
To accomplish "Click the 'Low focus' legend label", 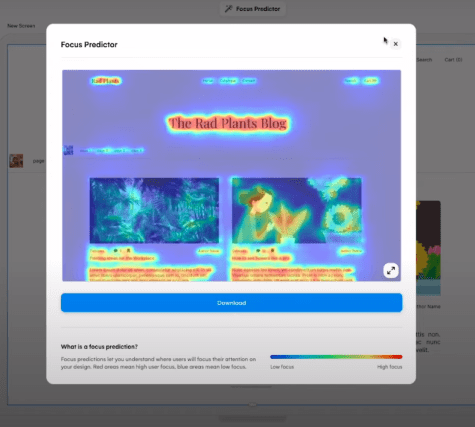I will (x=282, y=367).
